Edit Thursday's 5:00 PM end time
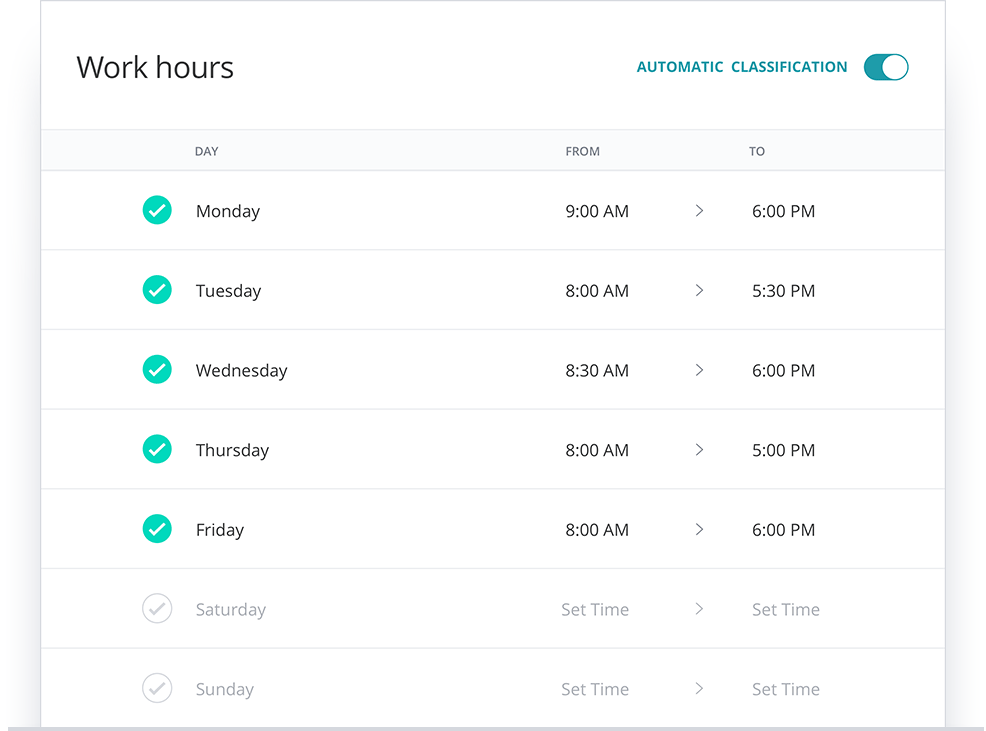 [x=784, y=450]
